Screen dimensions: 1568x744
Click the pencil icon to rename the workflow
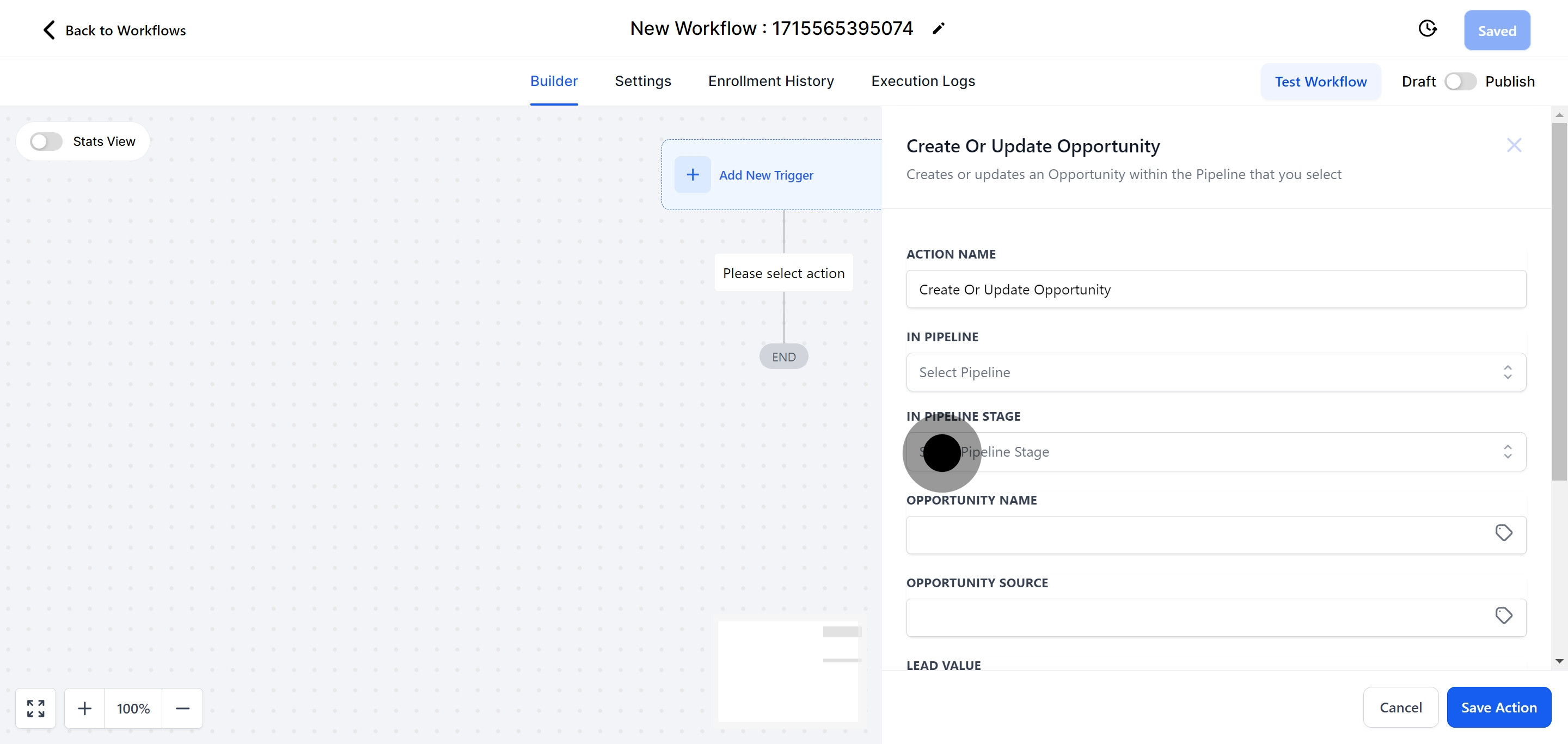(x=939, y=28)
